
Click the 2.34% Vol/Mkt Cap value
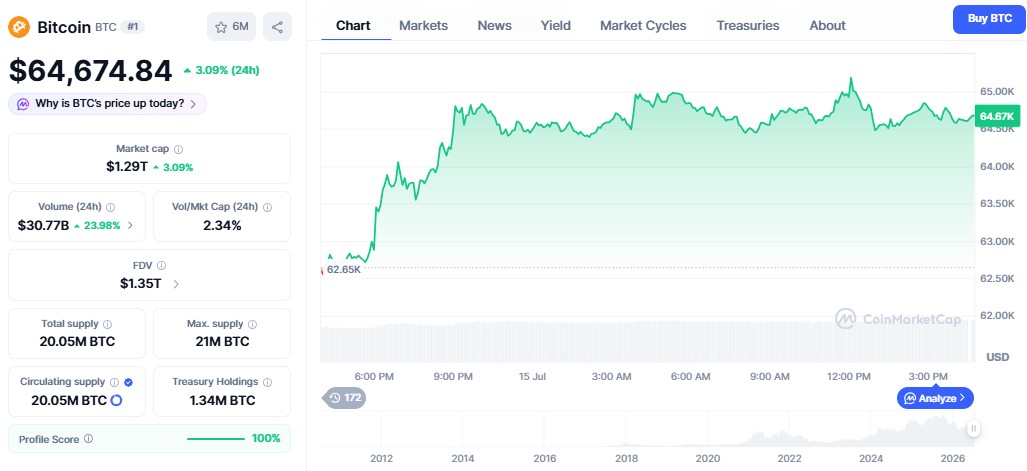pyautogui.click(x=221, y=225)
